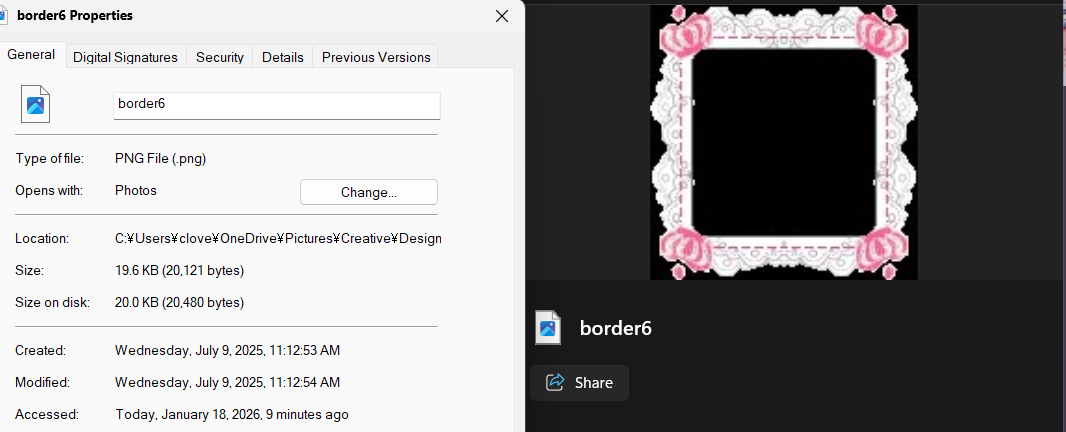Viewport: 1066px width, 432px height.
Task: Click the 'Type of file:' label
Action: pyautogui.click(x=50, y=159)
